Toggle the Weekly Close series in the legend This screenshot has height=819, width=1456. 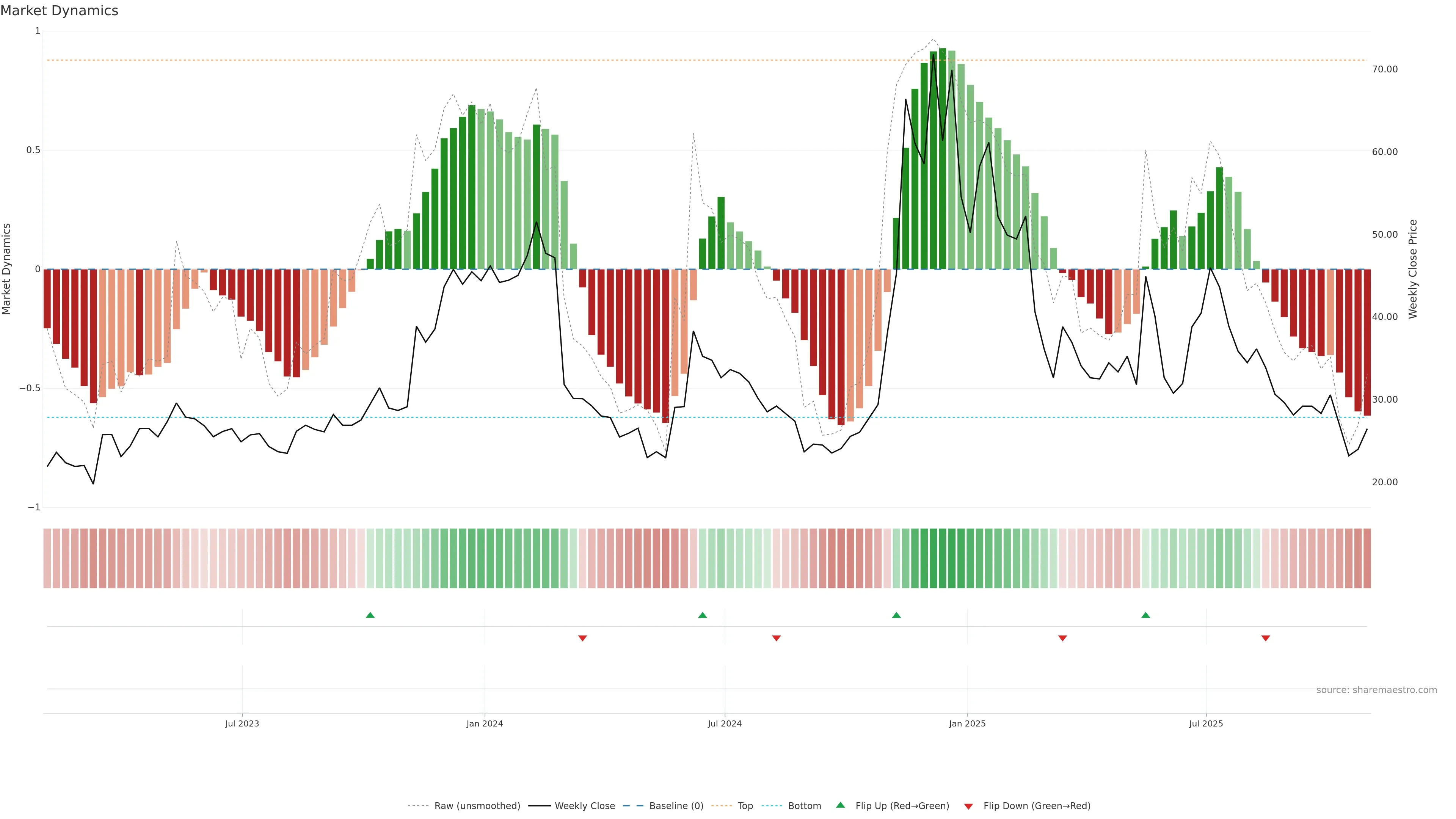click(584, 806)
